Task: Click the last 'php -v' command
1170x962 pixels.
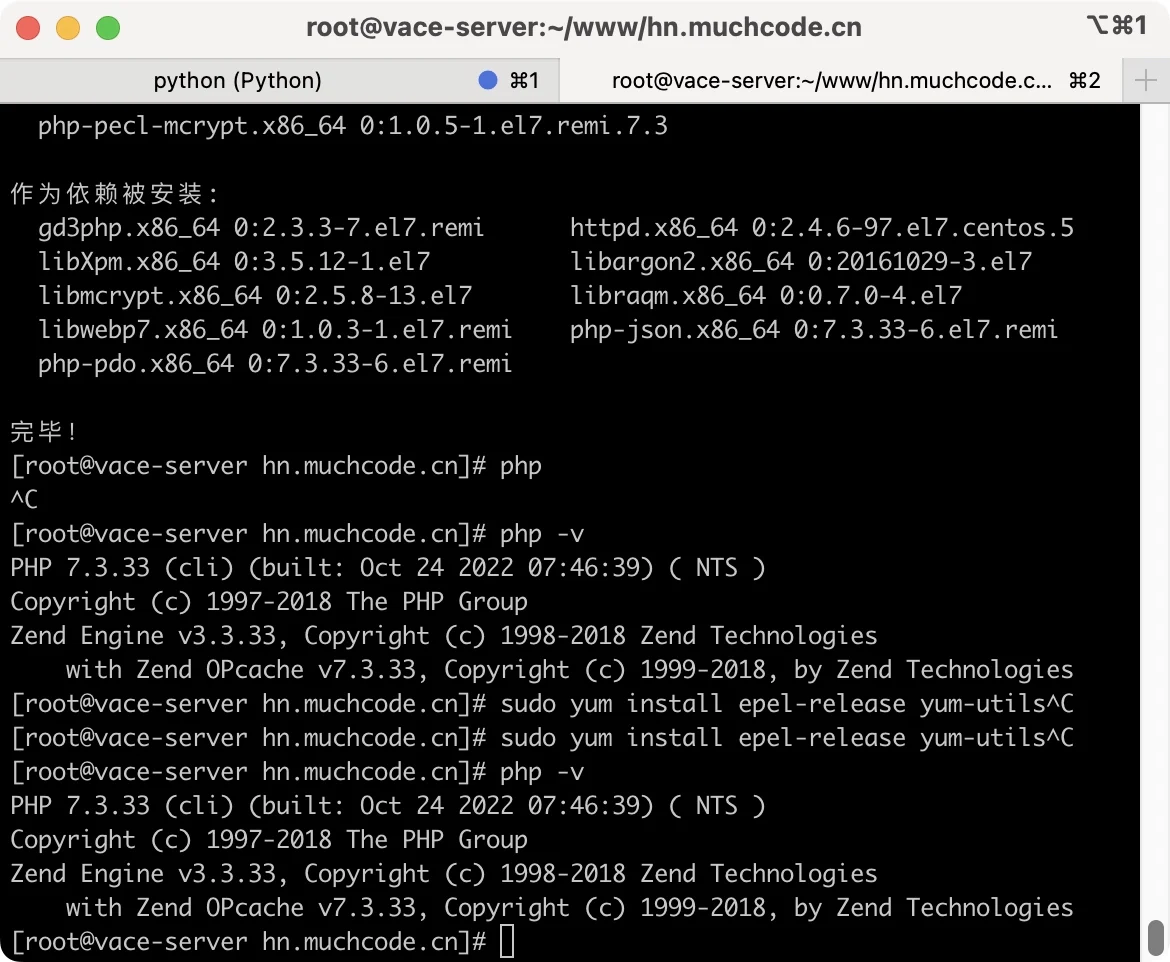Action: pos(542,772)
